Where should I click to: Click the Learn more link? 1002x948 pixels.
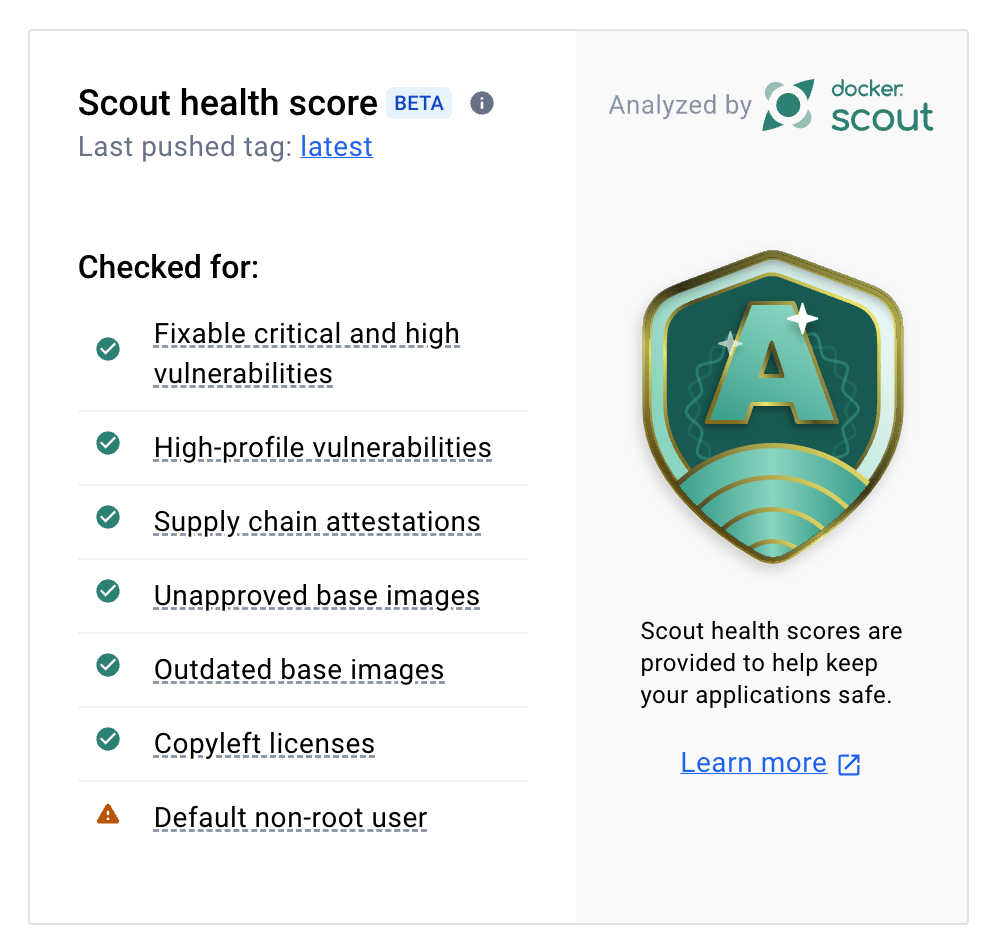[753, 762]
